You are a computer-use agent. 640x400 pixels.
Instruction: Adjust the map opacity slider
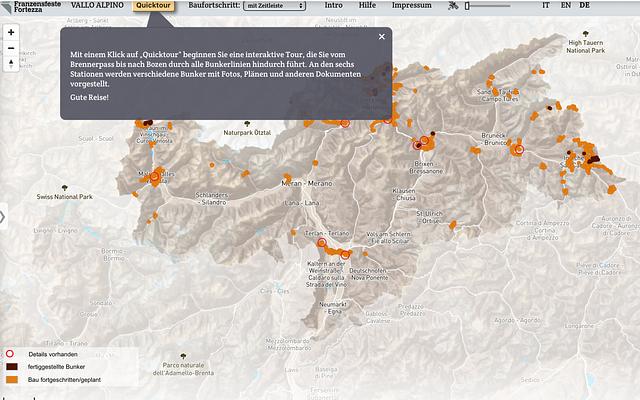tap(488, 6)
